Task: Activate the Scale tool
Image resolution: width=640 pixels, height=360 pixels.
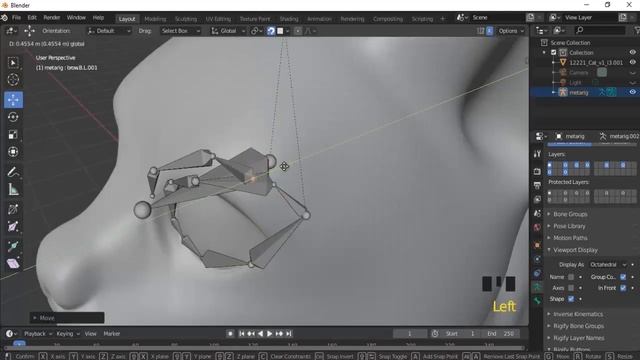Action: 13,134
